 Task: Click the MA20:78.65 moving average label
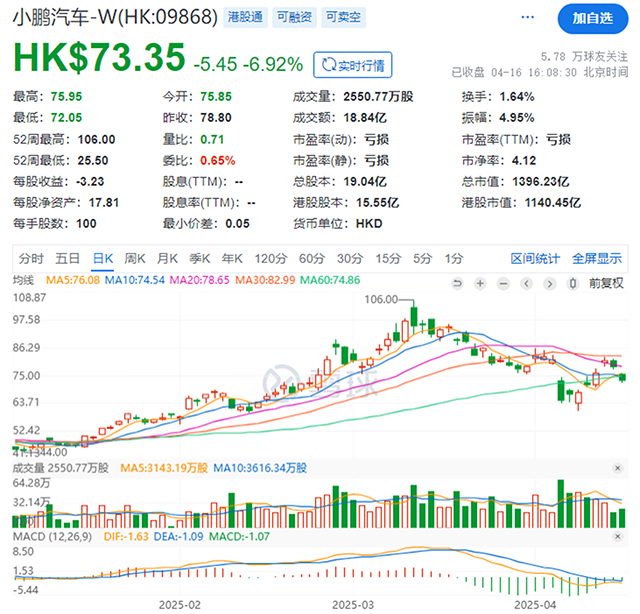tap(200, 280)
